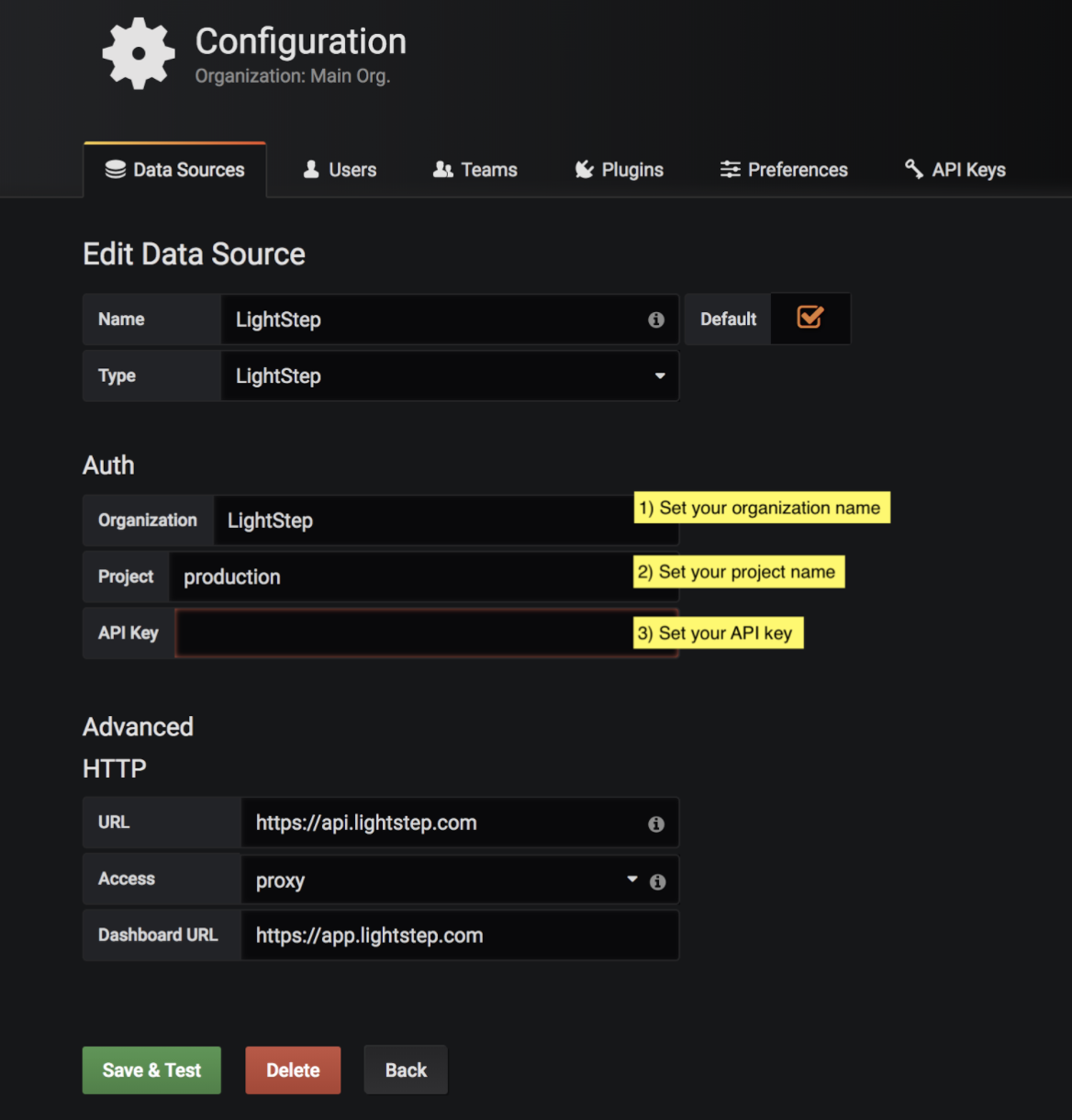The image size is (1072, 1120).
Task: Go to the Plugins tab
Action: (620, 170)
